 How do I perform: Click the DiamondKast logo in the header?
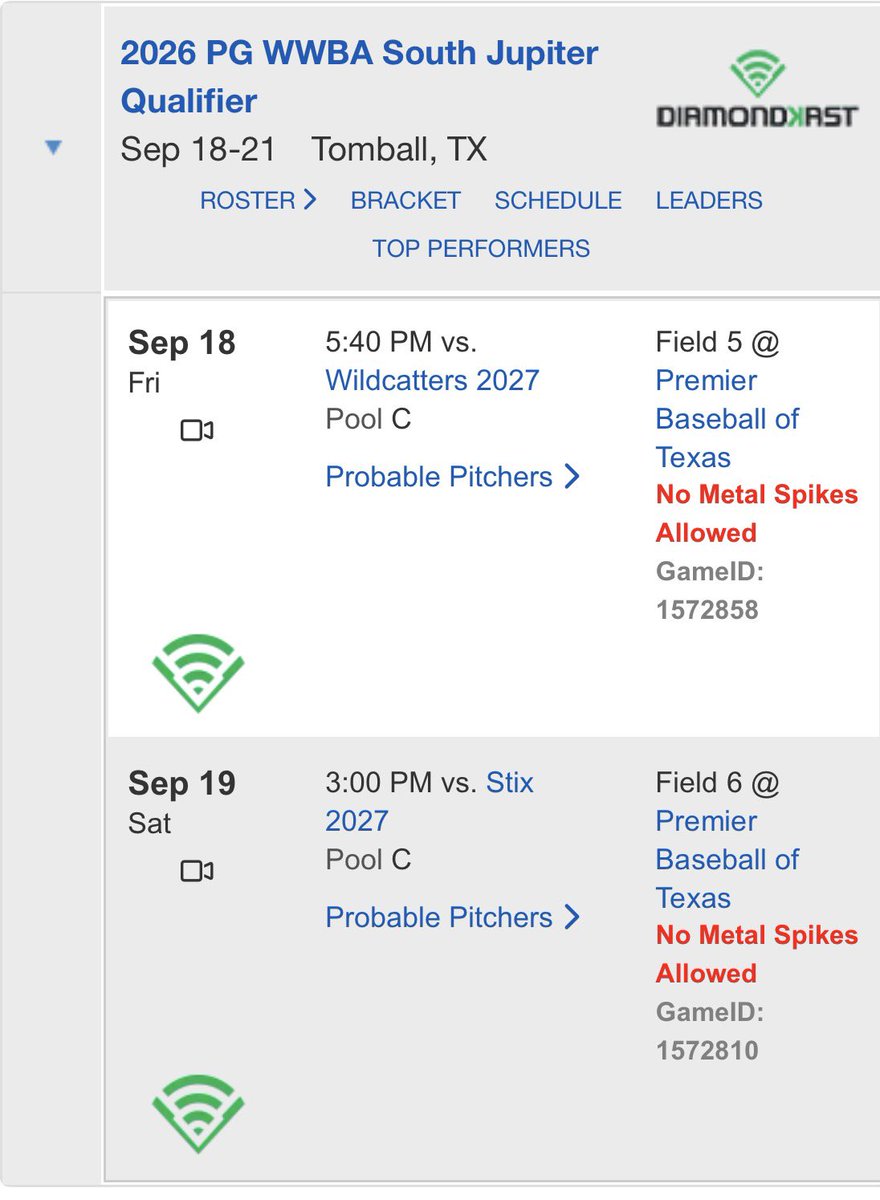point(757,90)
